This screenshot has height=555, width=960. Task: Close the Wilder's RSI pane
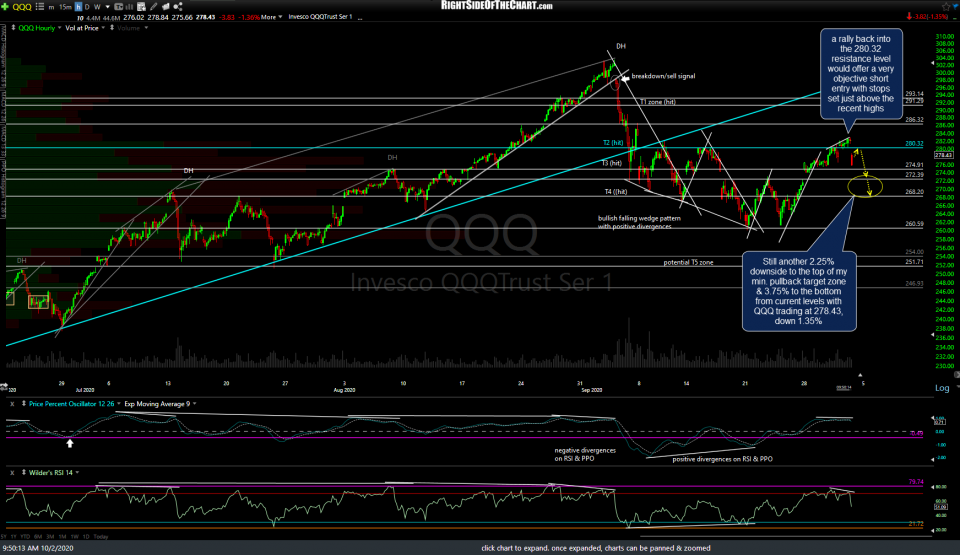click(x=12, y=473)
